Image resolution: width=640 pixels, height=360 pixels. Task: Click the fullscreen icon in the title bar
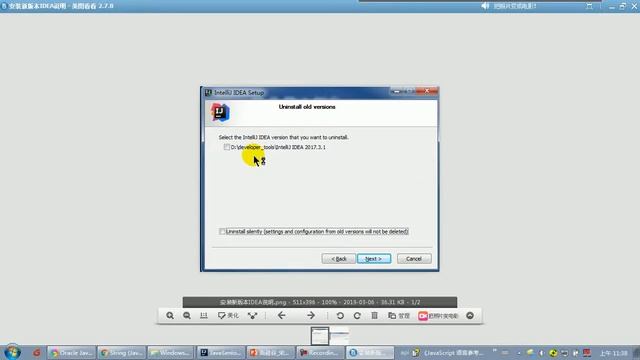tap(589, 6)
